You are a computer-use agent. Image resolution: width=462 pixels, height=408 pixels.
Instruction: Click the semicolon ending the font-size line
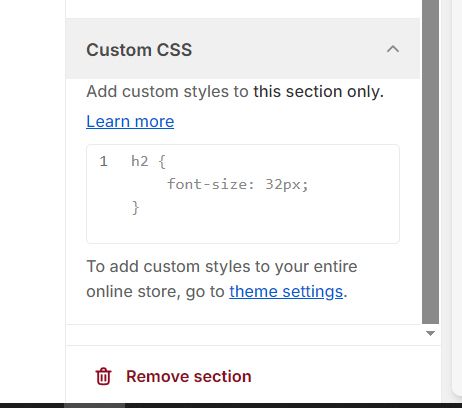pos(305,185)
